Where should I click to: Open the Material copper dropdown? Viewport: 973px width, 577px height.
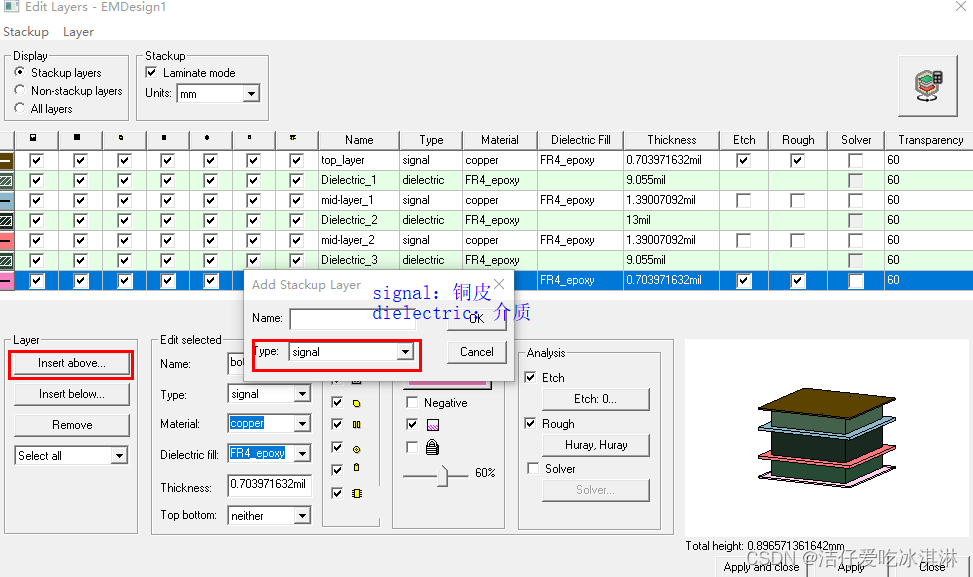[302, 424]
